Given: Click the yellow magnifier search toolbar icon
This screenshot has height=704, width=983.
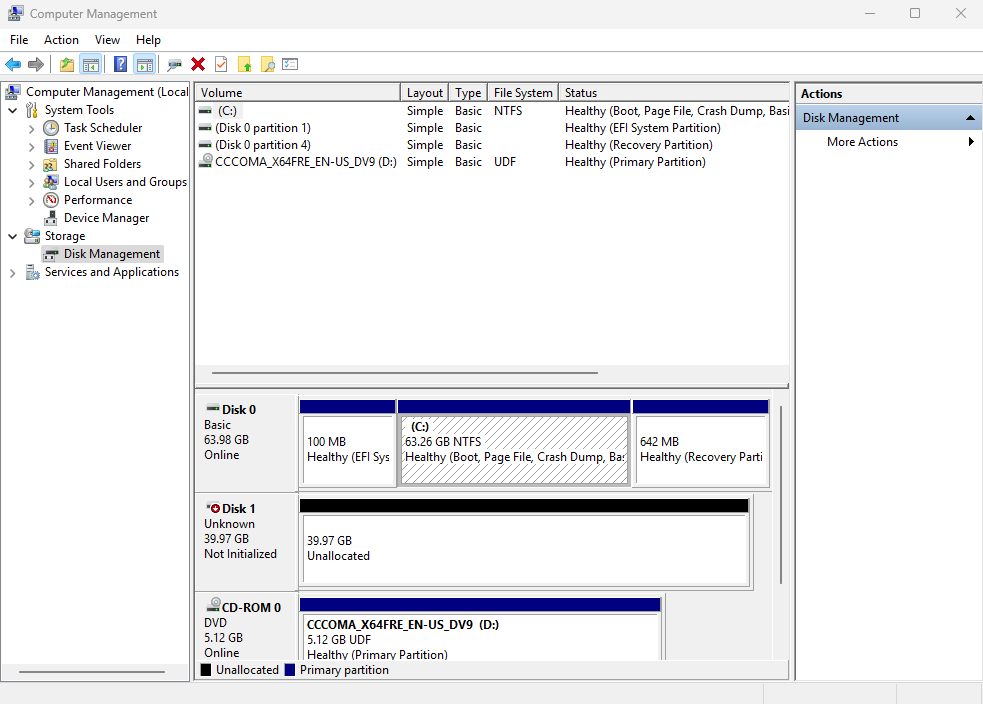Looking at the screenshot, I should point(267,64).
